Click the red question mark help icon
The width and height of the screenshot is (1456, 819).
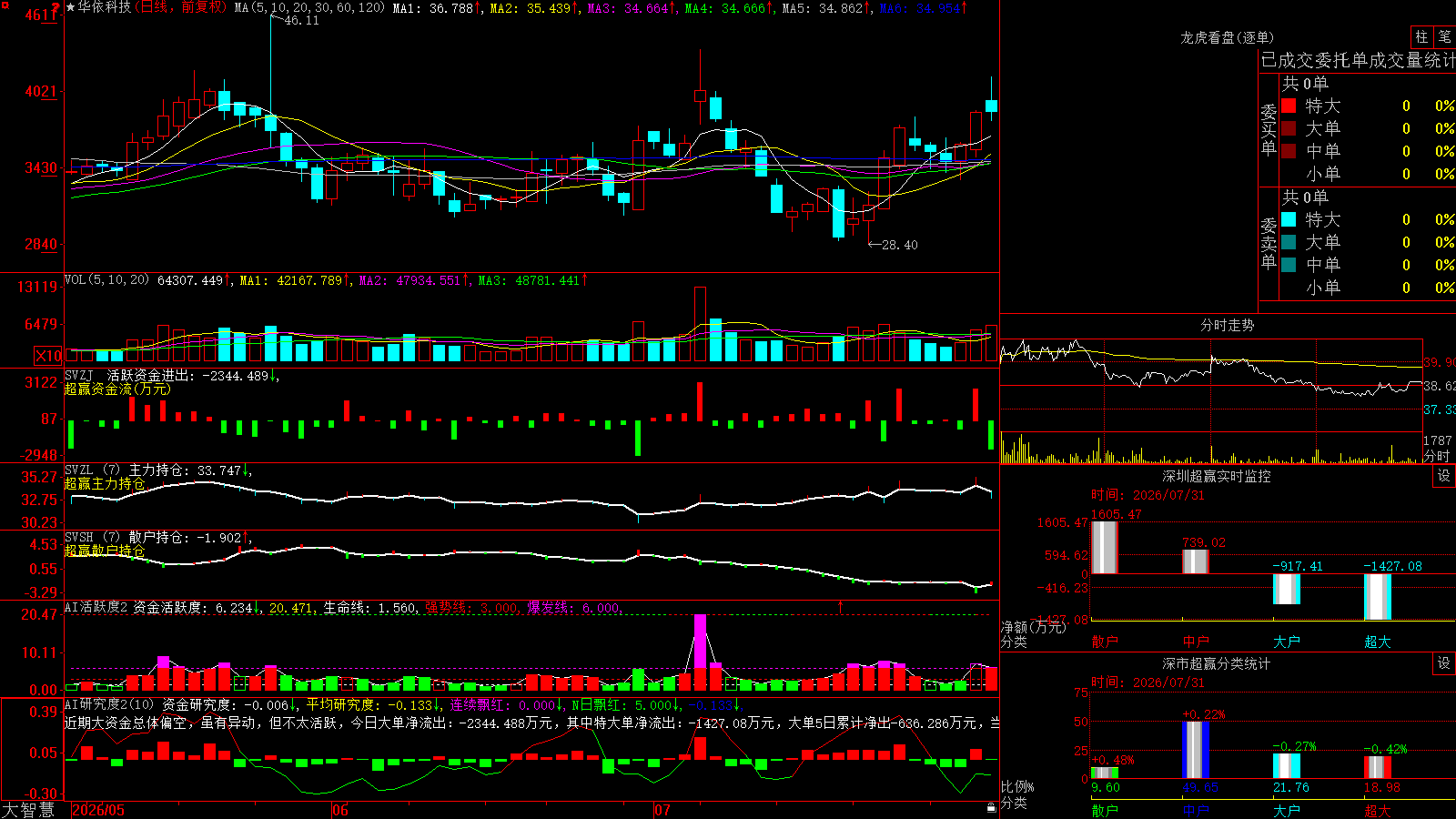click(x=56, y=8)
